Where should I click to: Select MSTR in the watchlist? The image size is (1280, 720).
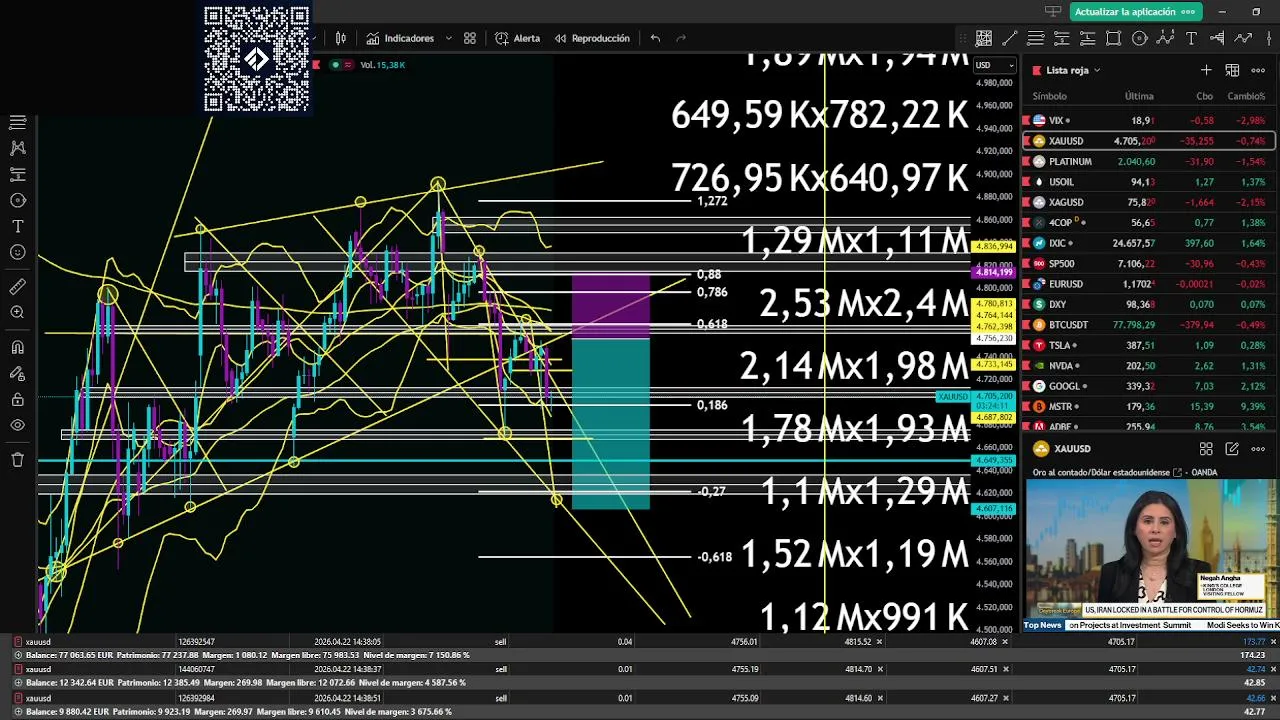pos(1148,406)
